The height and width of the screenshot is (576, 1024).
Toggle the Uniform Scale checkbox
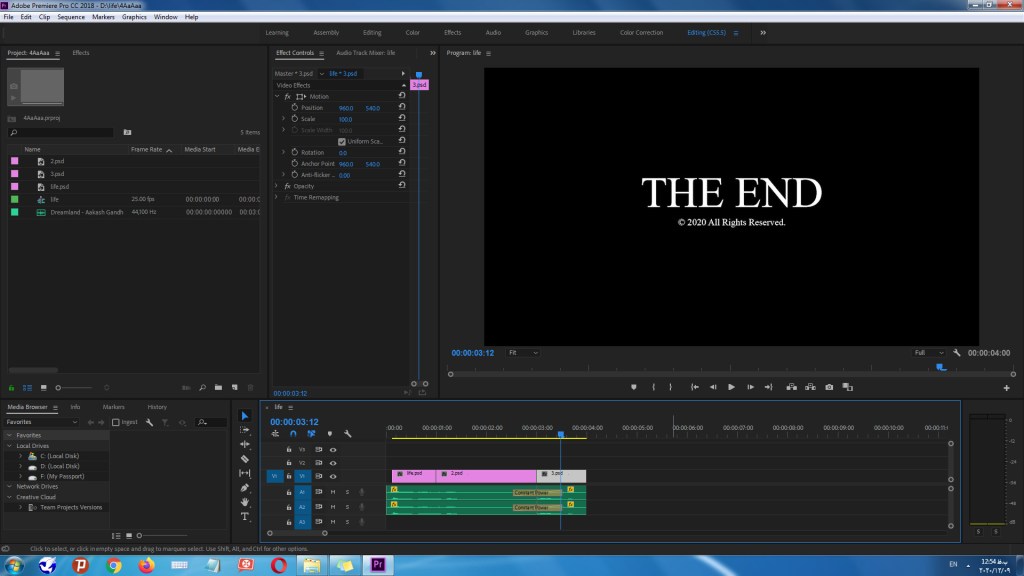click(341, 141)
